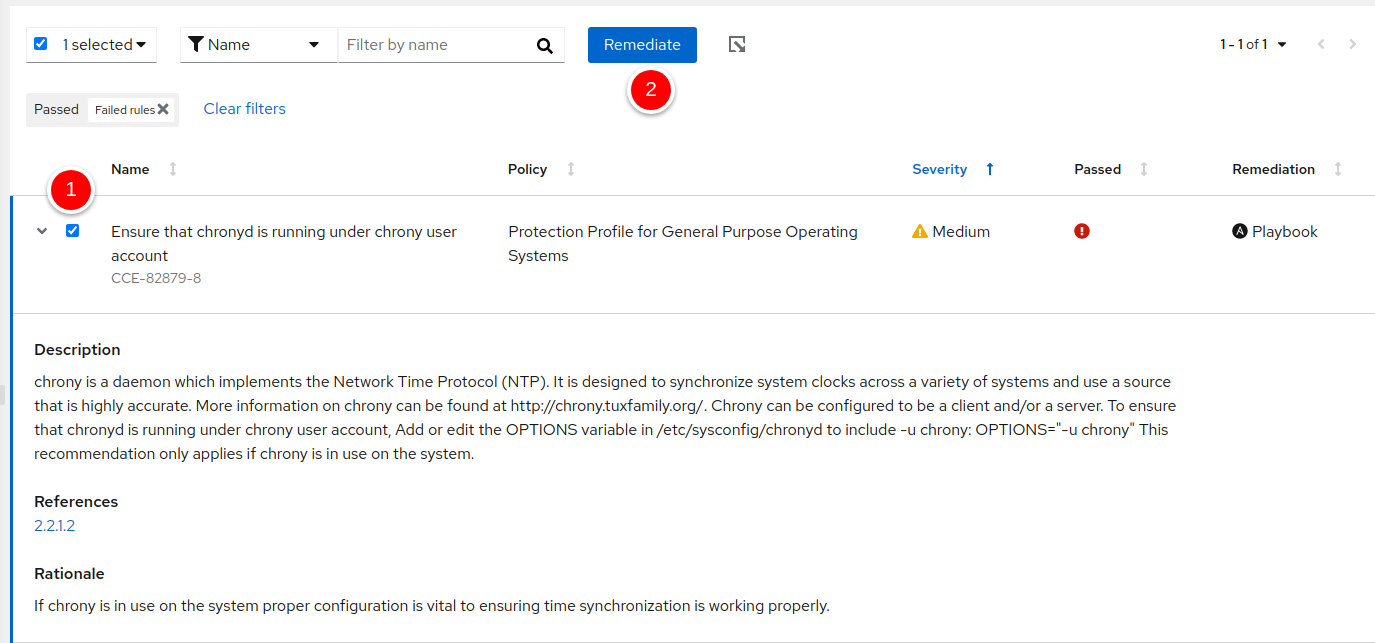Uncheck the chronyd rule row checkbox
Viewport: 1375px width, 643px height.
coord(72,231)
